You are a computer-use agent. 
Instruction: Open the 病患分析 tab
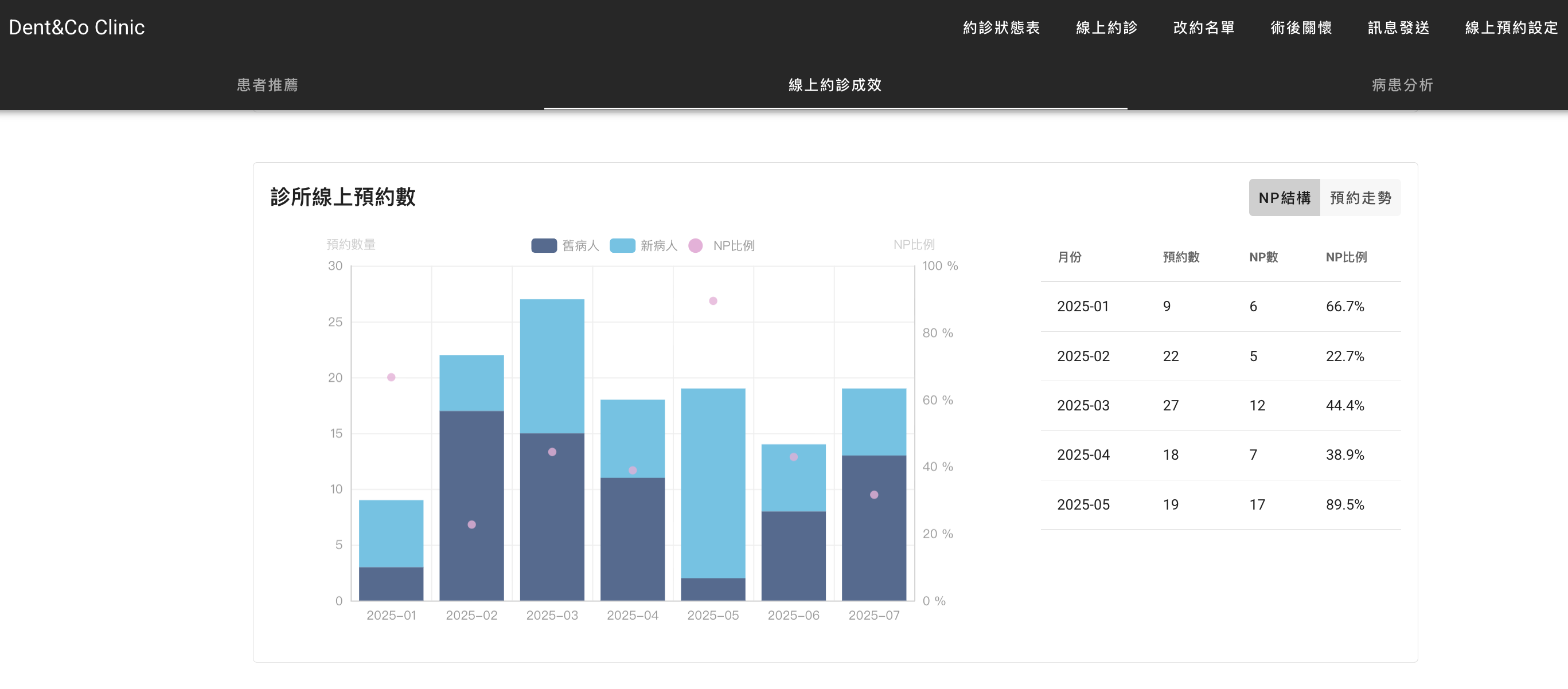(1402, 84)
